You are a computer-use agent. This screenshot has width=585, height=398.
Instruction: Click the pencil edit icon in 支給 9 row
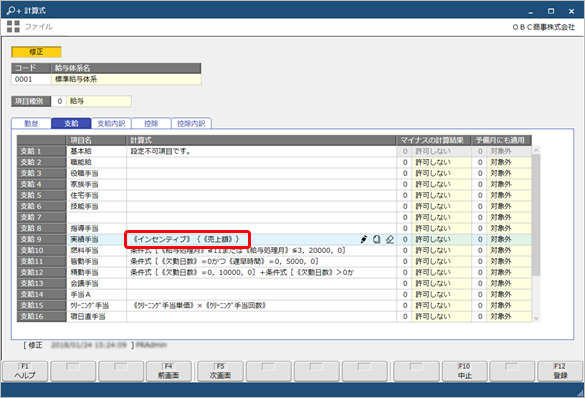click(x=364, y=239)
